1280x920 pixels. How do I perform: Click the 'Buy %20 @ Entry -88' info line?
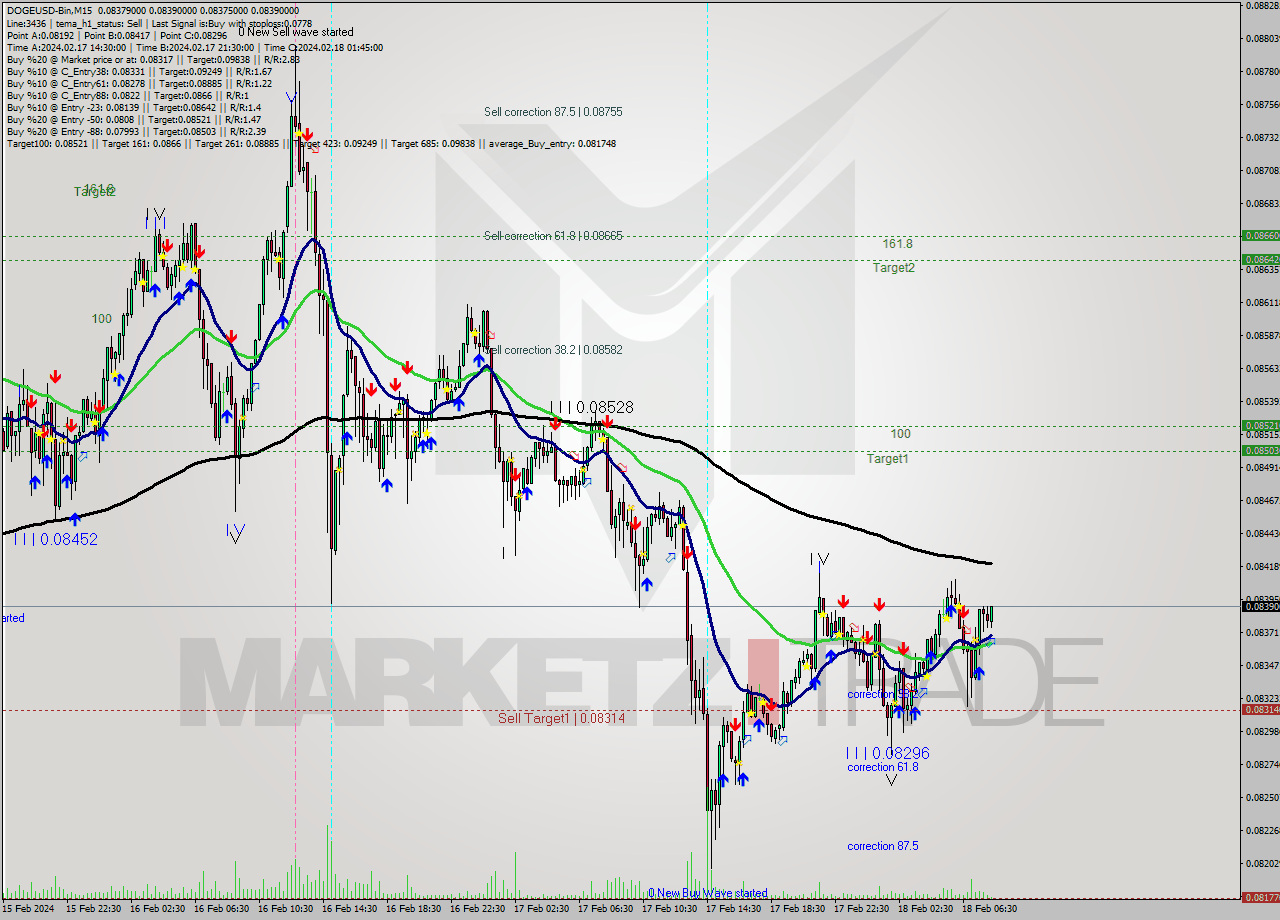coord(137,131)
